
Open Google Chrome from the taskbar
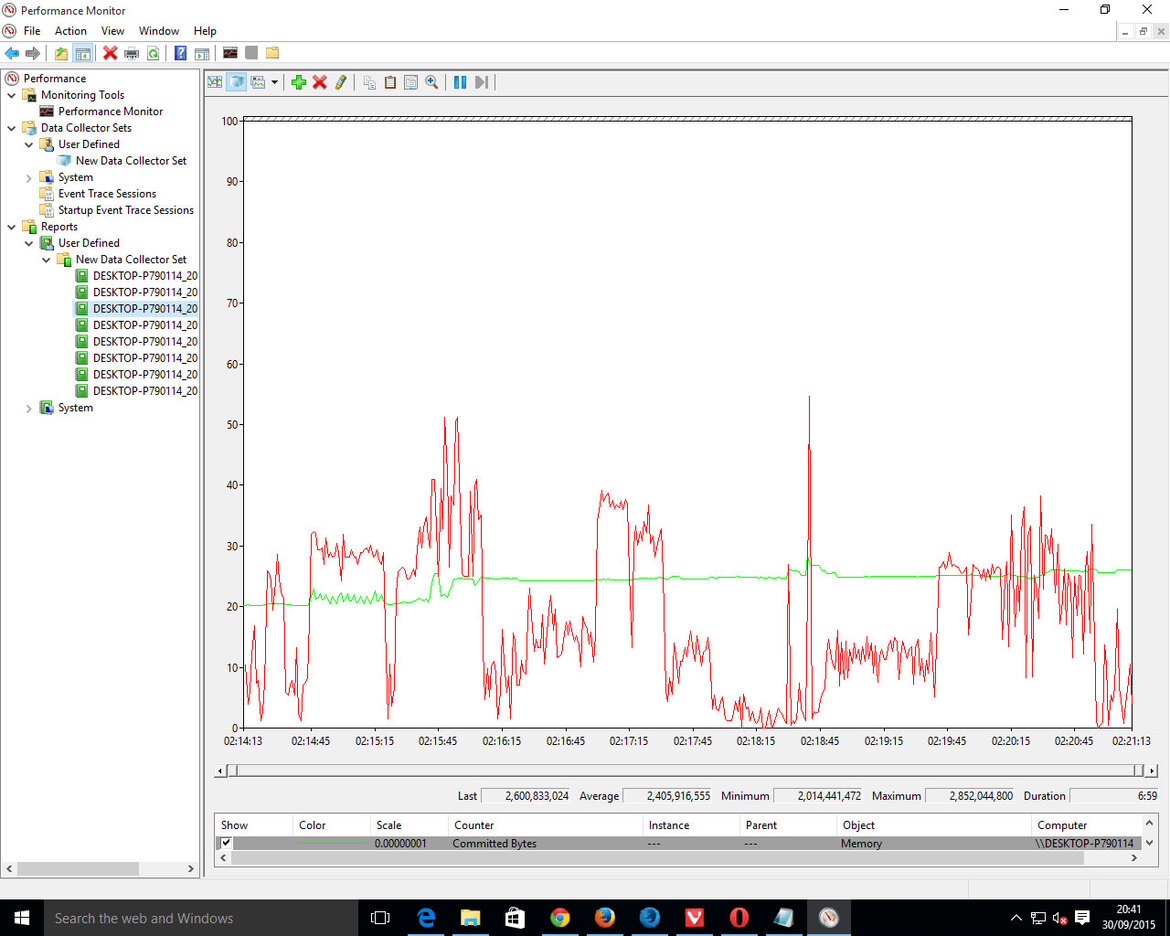tap(560, 918)
